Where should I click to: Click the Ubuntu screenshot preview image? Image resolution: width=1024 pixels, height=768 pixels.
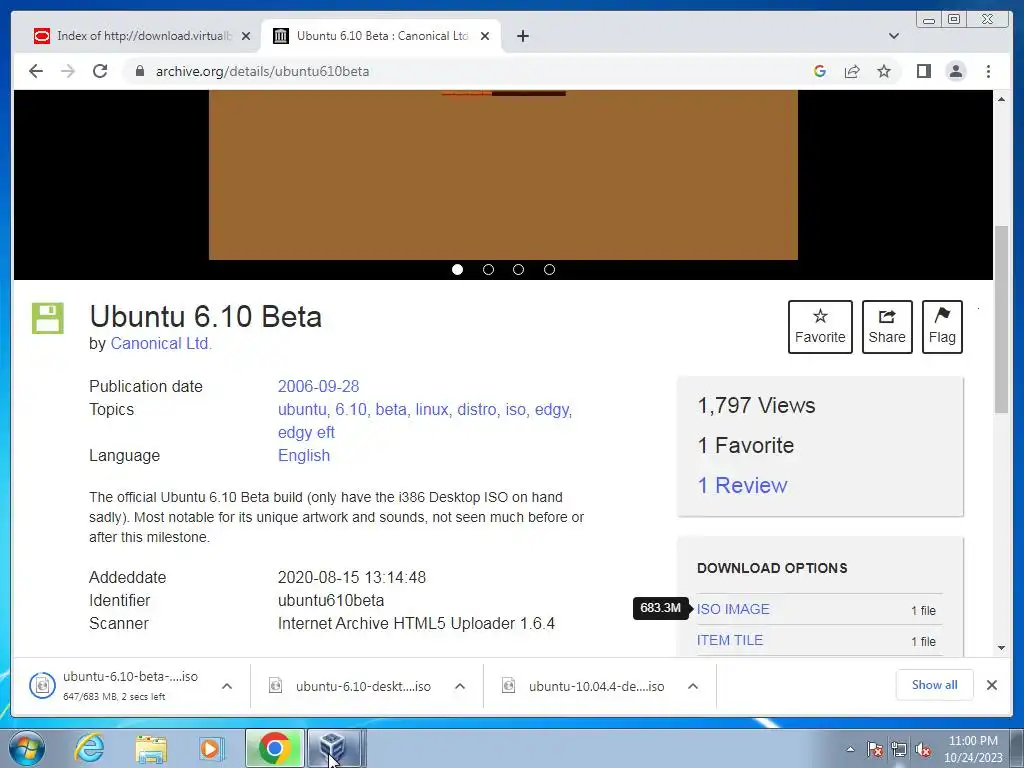pyautogui.click(x=503, y=175)
